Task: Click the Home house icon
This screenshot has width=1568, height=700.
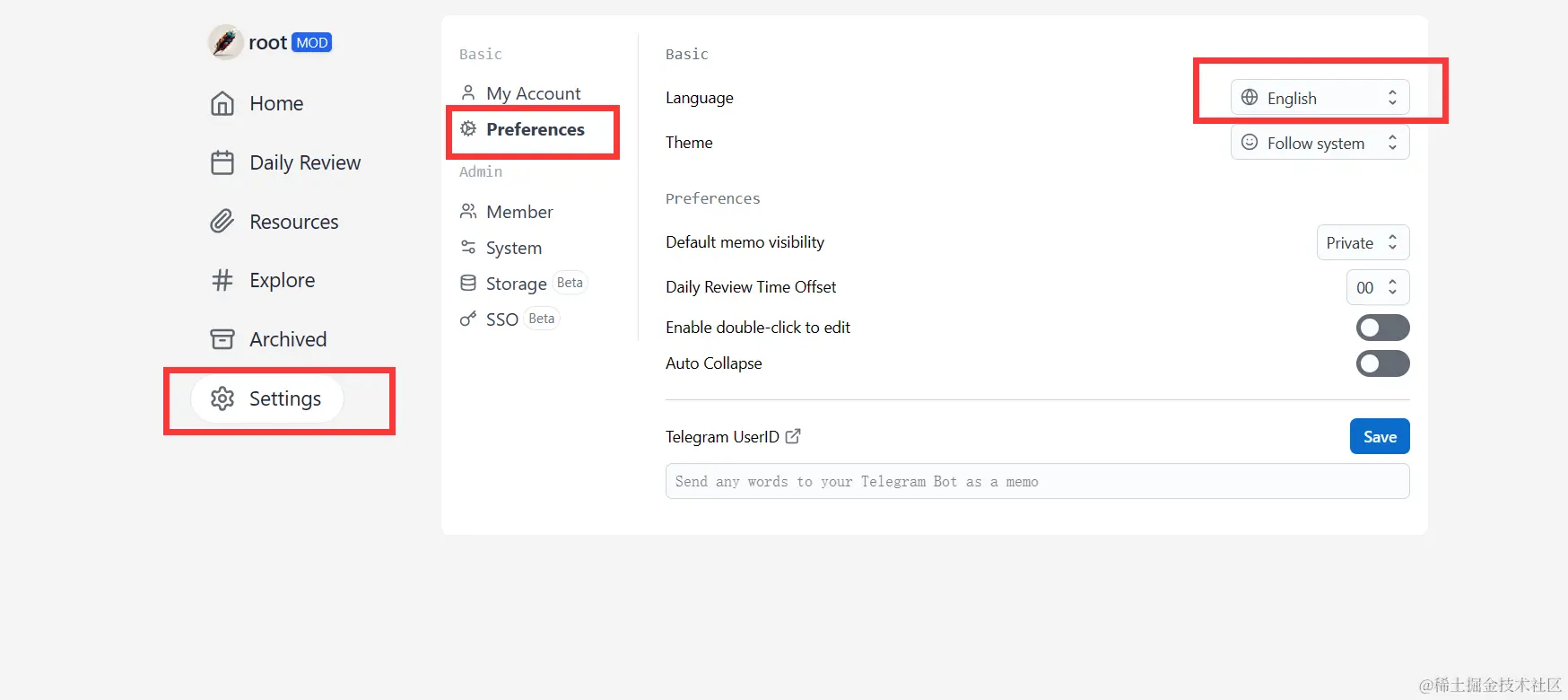Action: 222,103
